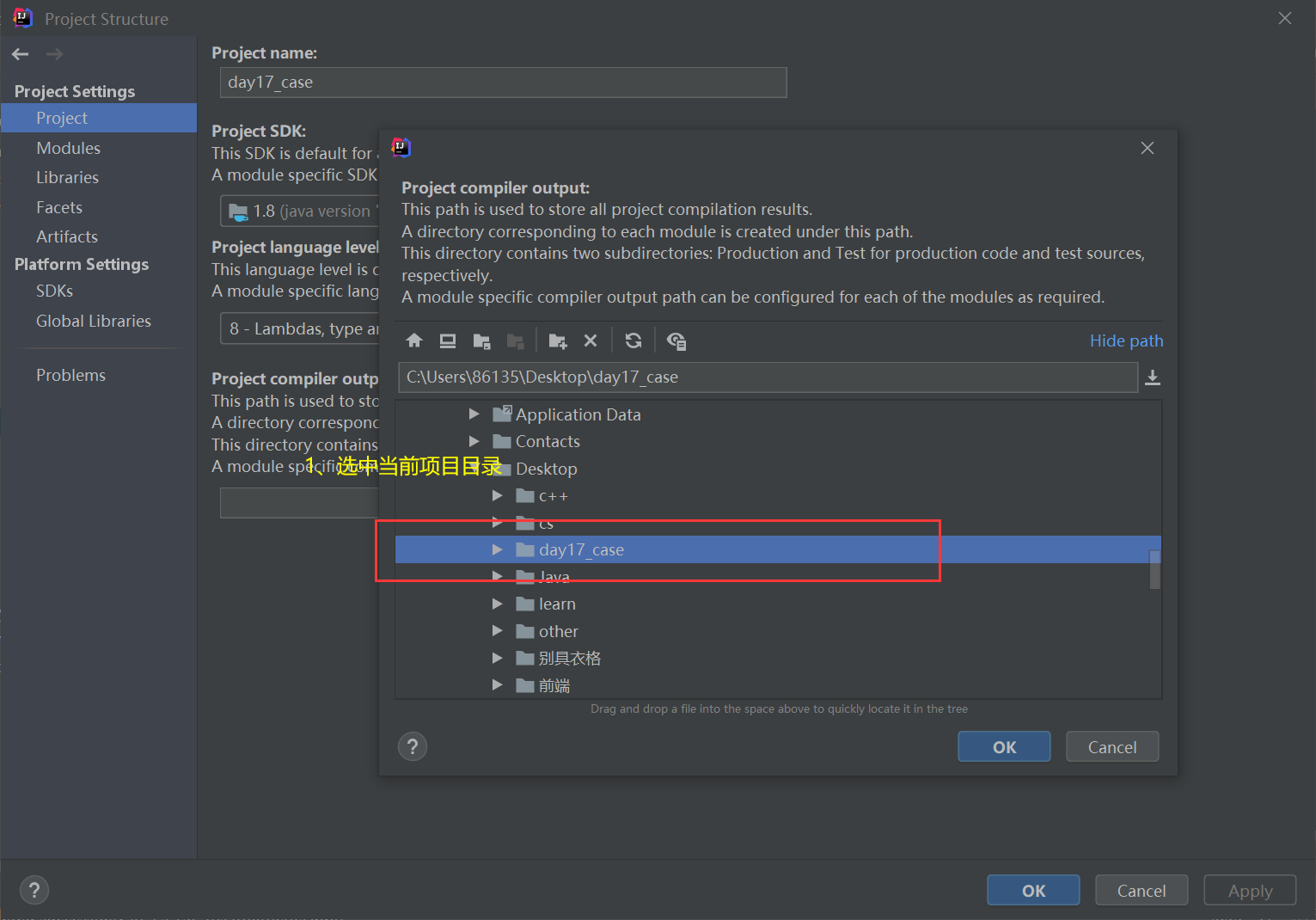Open the language level 8 - Lambdas dropdown

coord(300,328)
